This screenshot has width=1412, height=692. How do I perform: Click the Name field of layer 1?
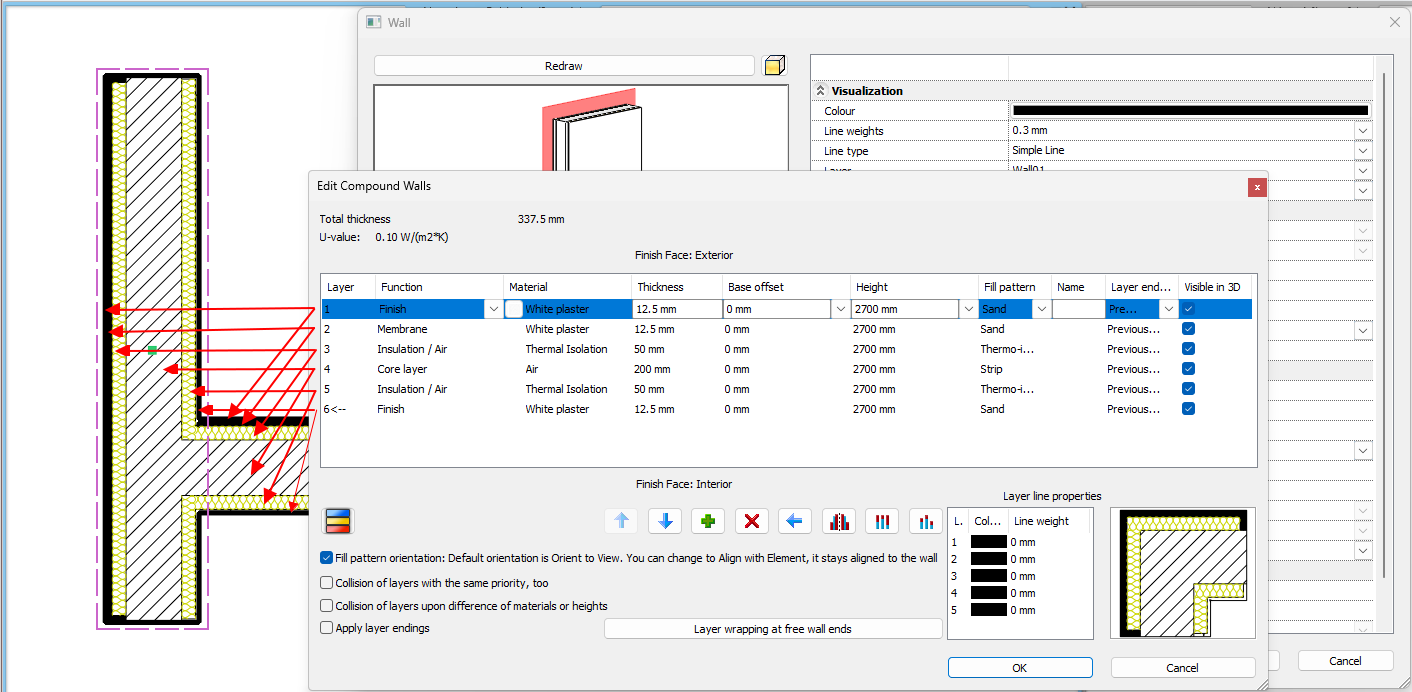click(x=1078, y=310)
